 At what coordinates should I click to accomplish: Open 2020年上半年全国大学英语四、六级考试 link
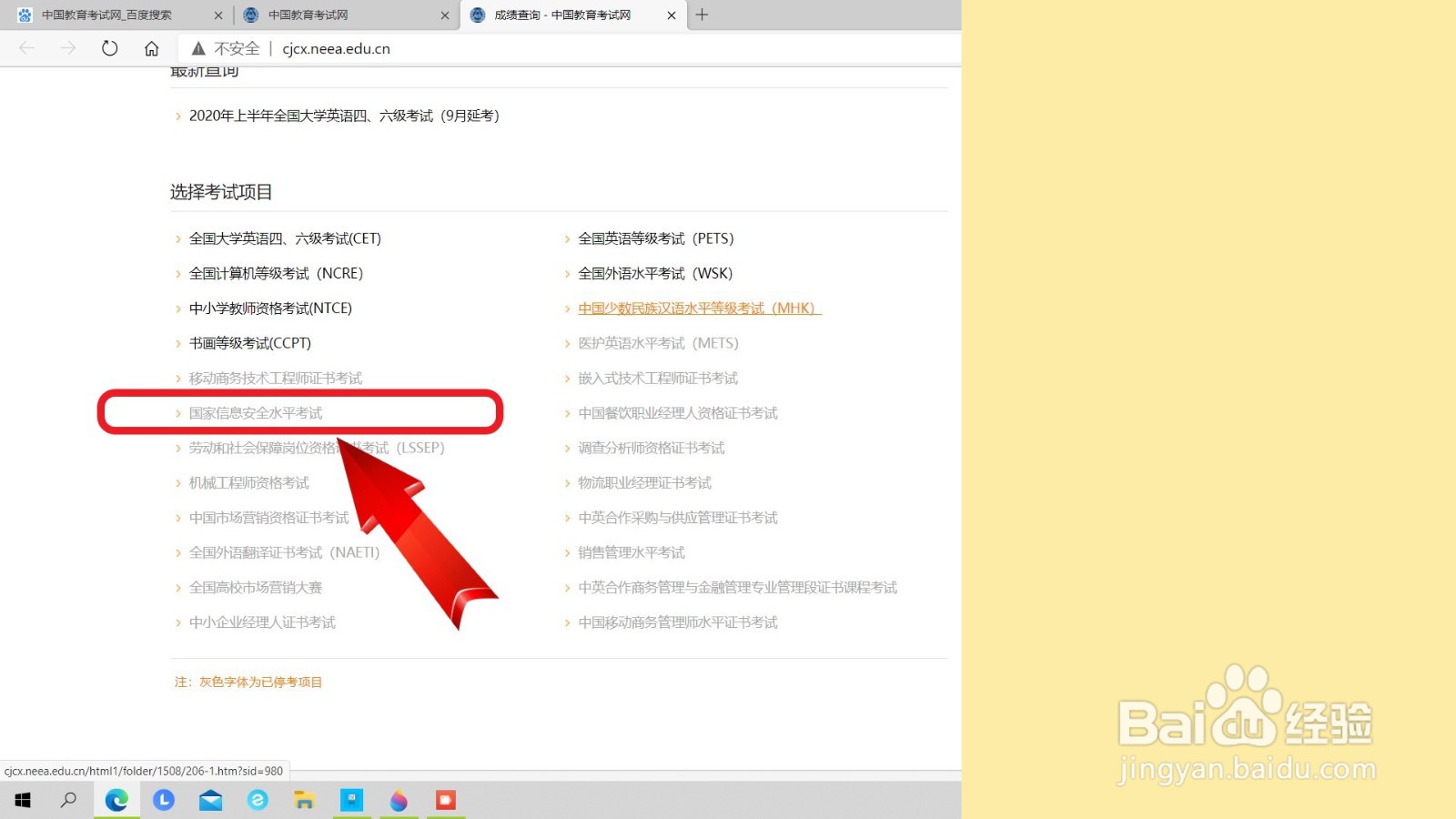[x=344, y=116]
